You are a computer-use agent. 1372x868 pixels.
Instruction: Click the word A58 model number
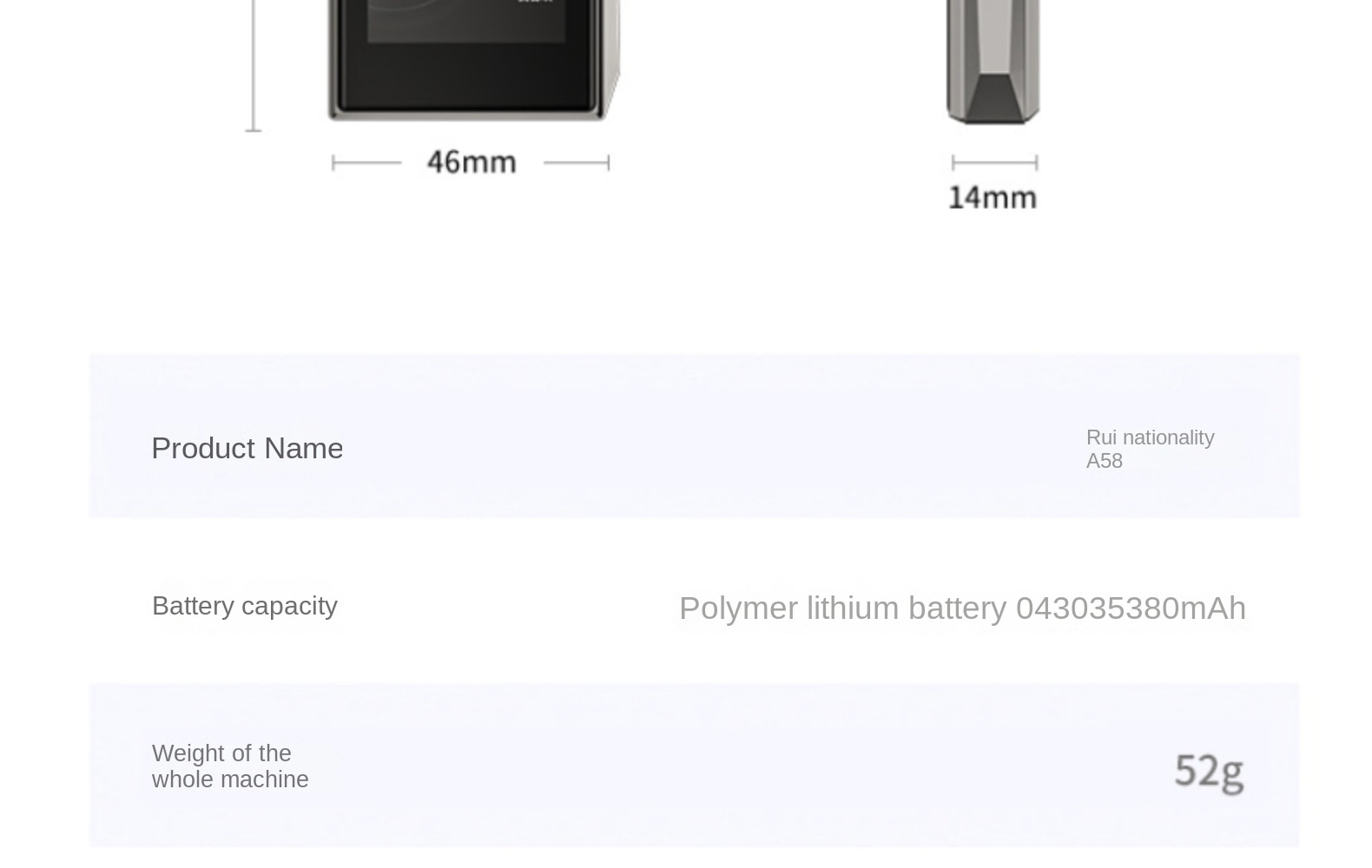pos(1104,461)
